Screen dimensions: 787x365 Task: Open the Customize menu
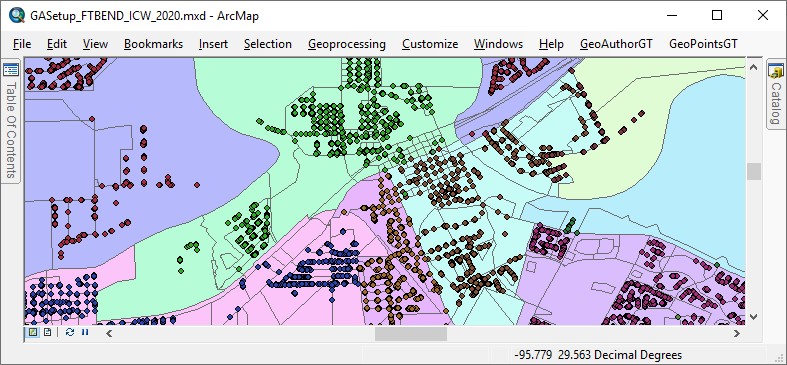pyautogui.click(x=430, y=44)
